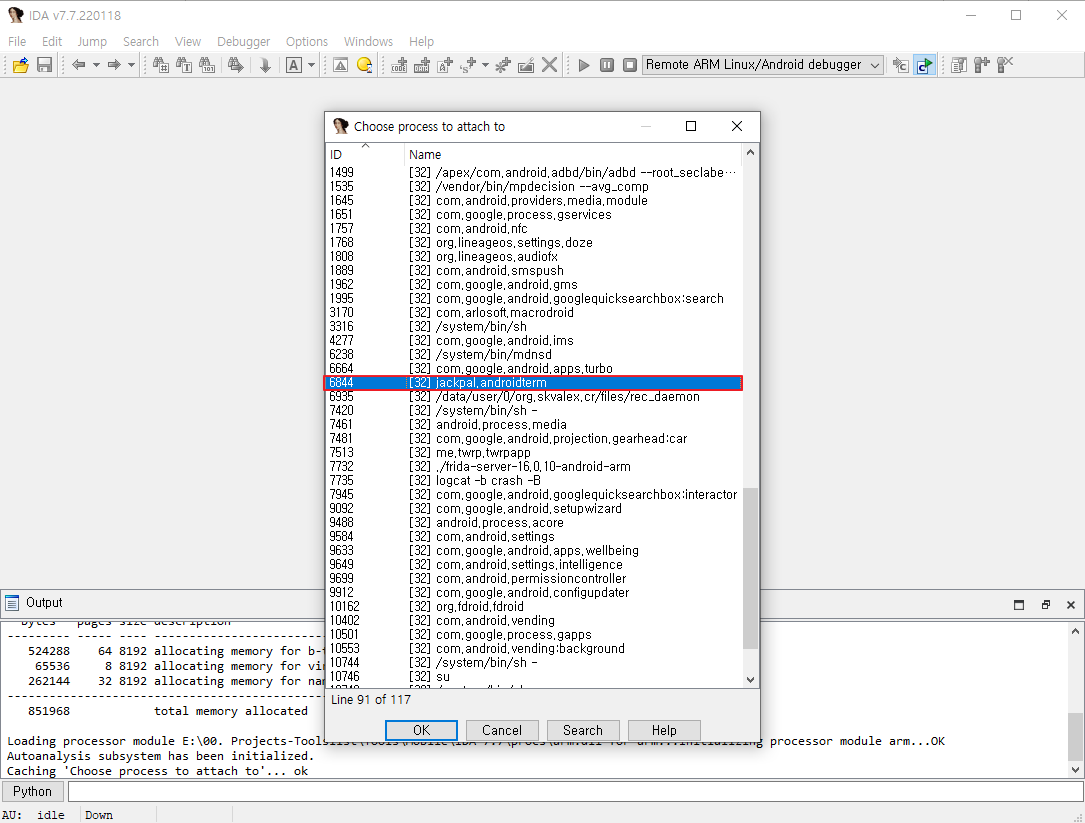Undock the Output window with float icon
This screenshot has width=1085, height=823.
[x=1046, y=604]
